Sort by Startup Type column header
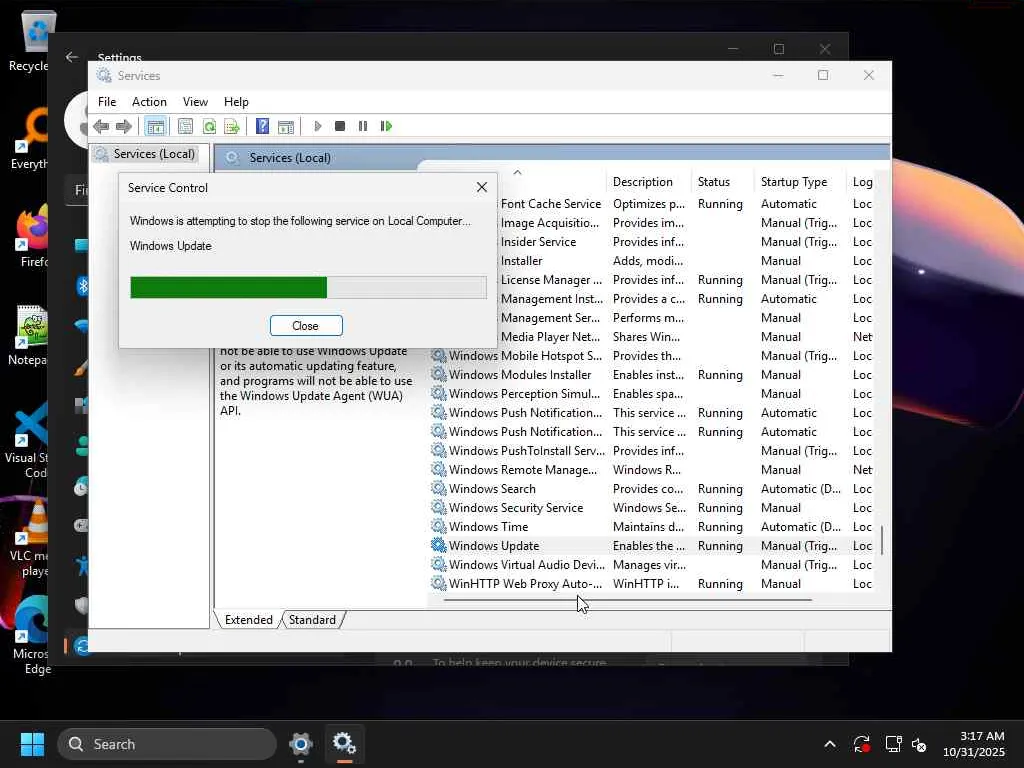The image size is (1024, 768). coord(800,182)
